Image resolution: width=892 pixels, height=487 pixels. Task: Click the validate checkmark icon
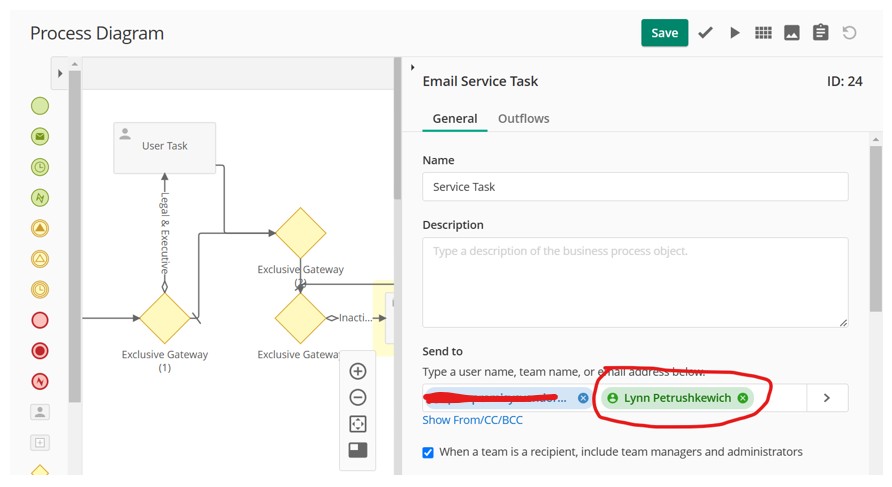706,33
